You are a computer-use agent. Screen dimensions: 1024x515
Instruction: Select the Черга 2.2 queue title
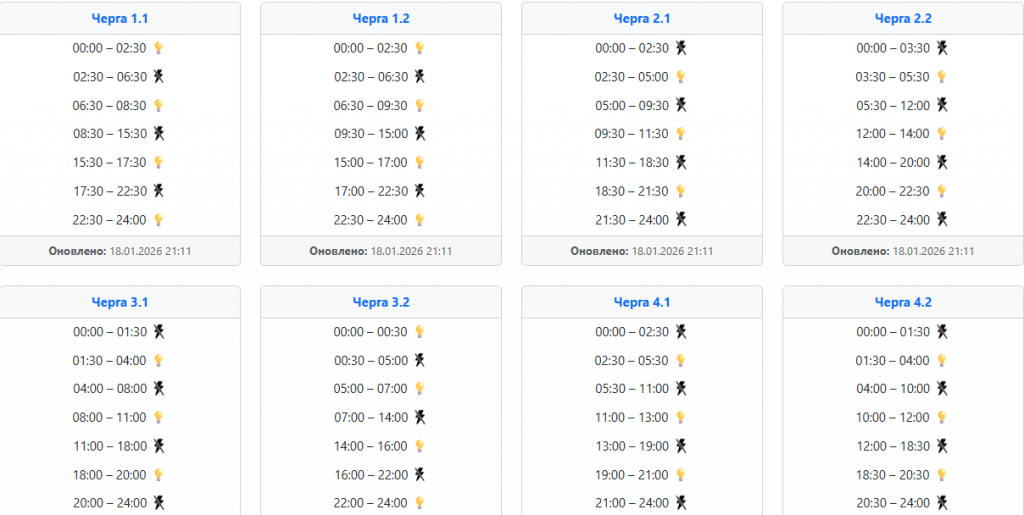click(903, 18)
